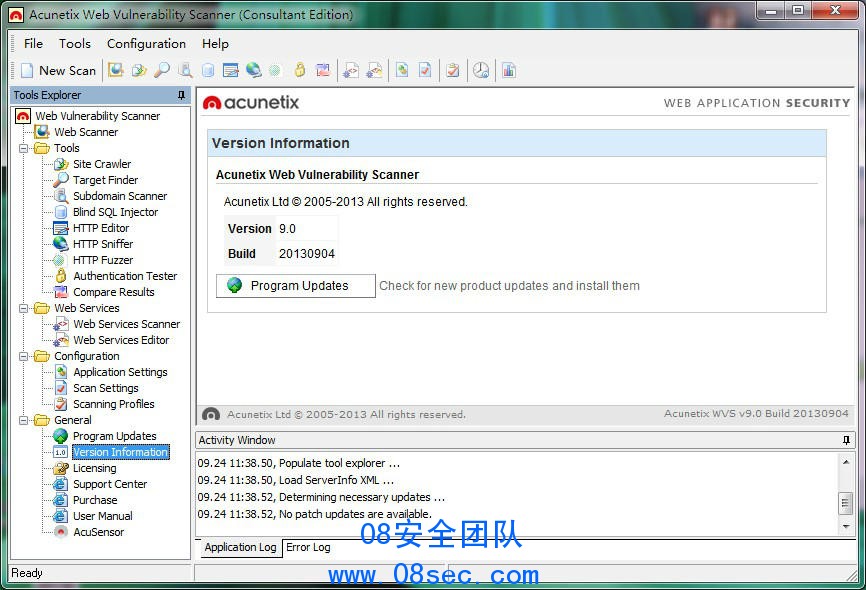Select Site Crawler in the tree
Image resolution: width=866 pixels, height=590 pixels.
(x=102, y=164)
